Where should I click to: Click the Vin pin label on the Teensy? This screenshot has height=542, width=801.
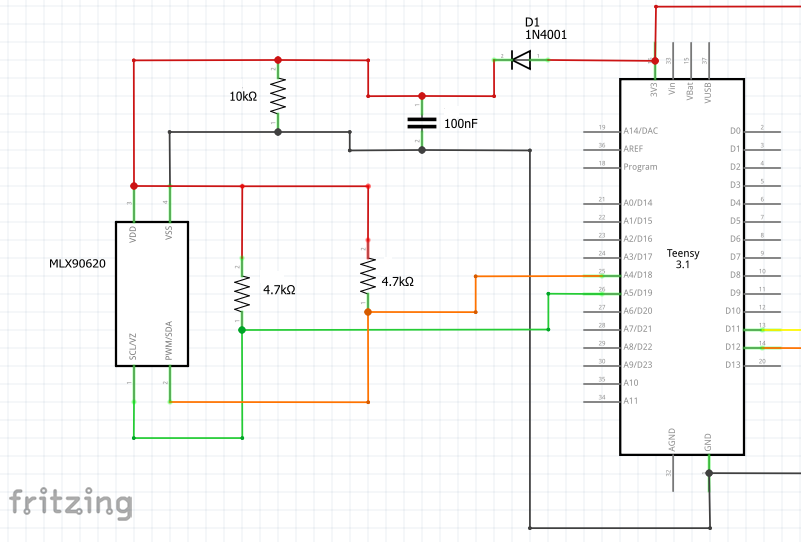click(672, 88)
